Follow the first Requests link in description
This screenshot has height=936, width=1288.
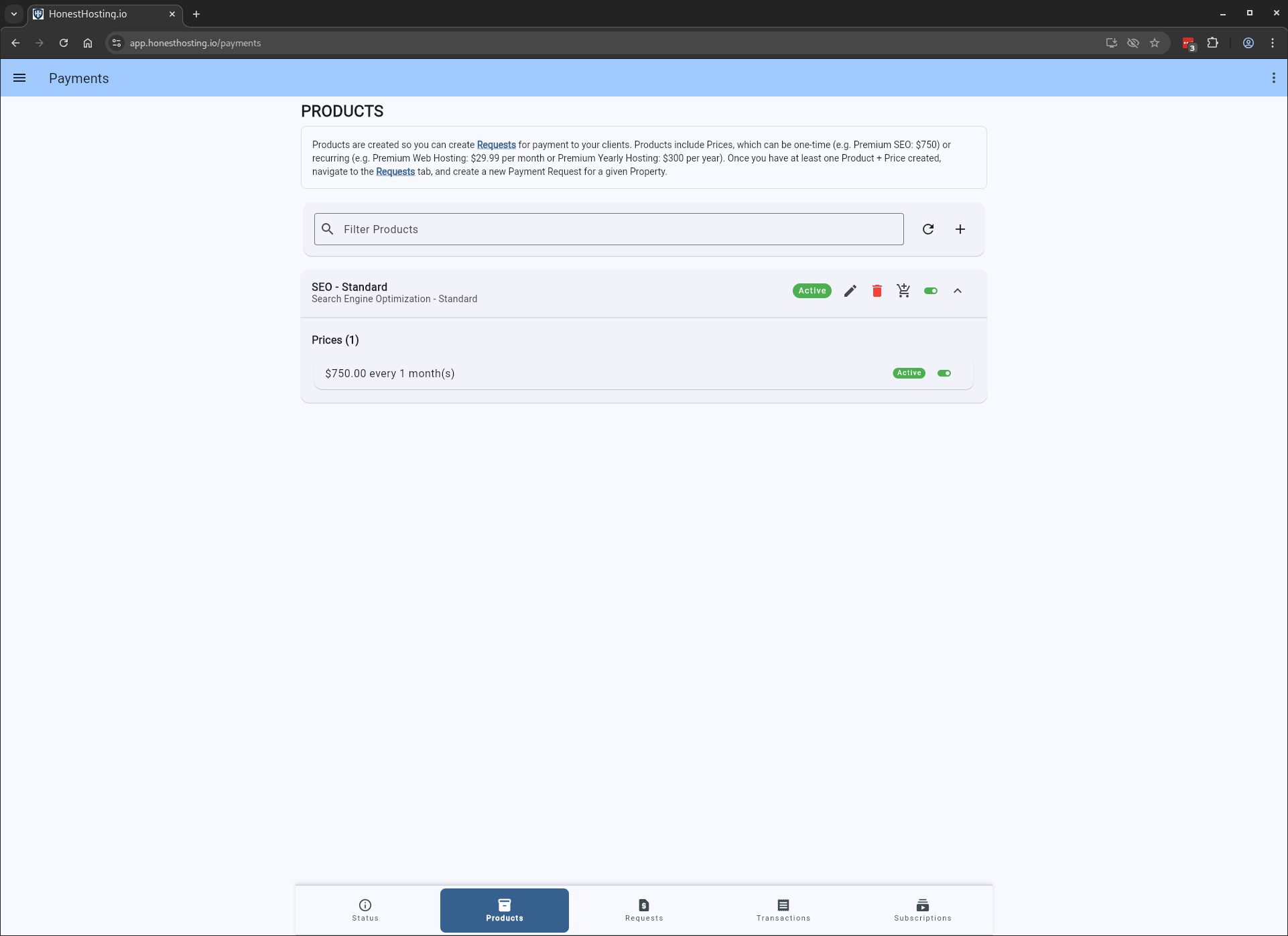pos(496,145)
